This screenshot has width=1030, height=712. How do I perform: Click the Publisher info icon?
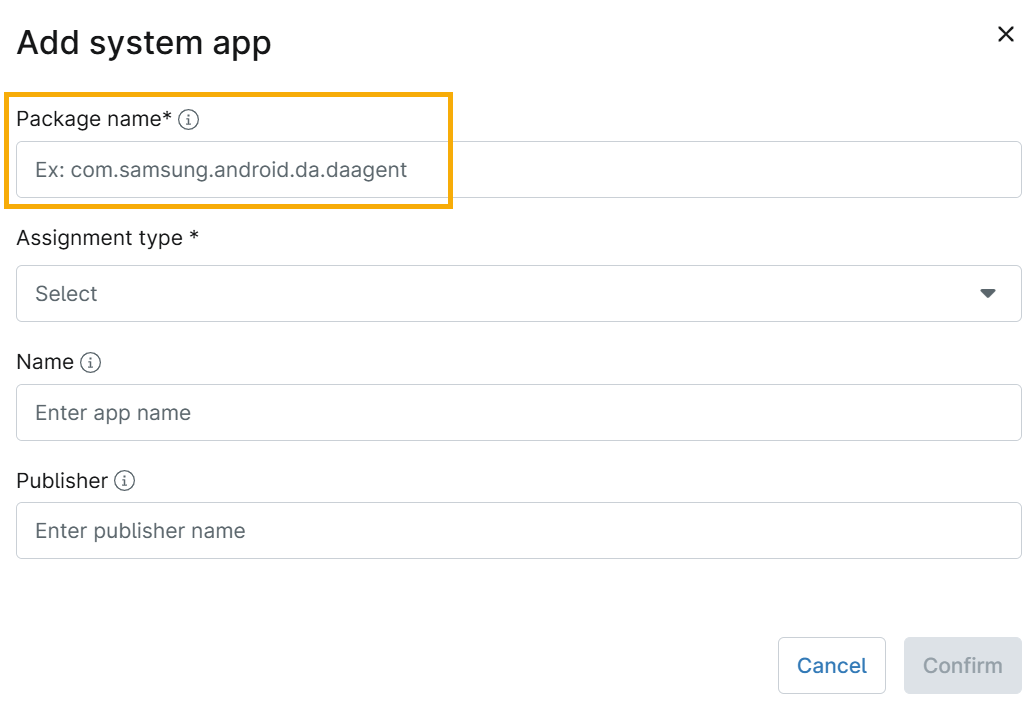pyautogui.click(x=125, y=481)
